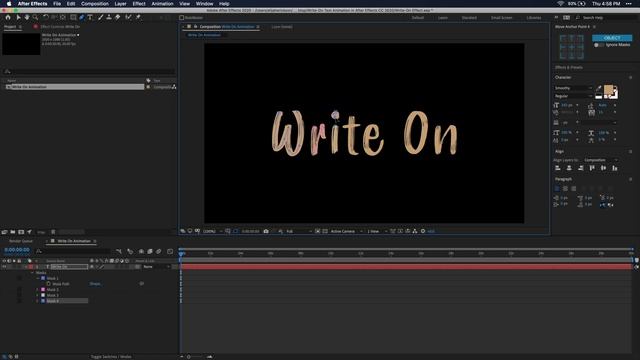Select the Clone Stamp tool
Image resolution: width=640 pixels, height=360 pixels.
(109, 18)
